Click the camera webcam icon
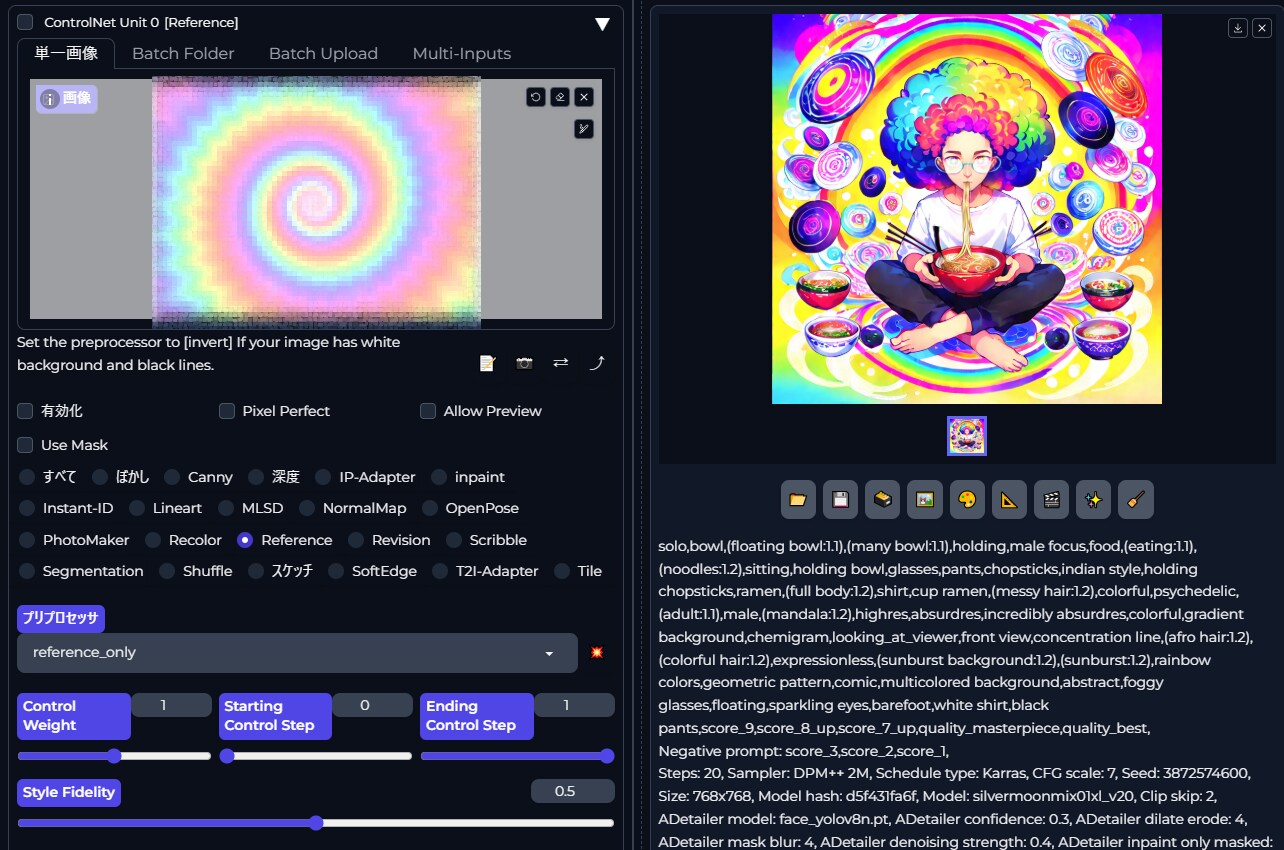The height and width of the screenshot is (850, 1284). 524,363
